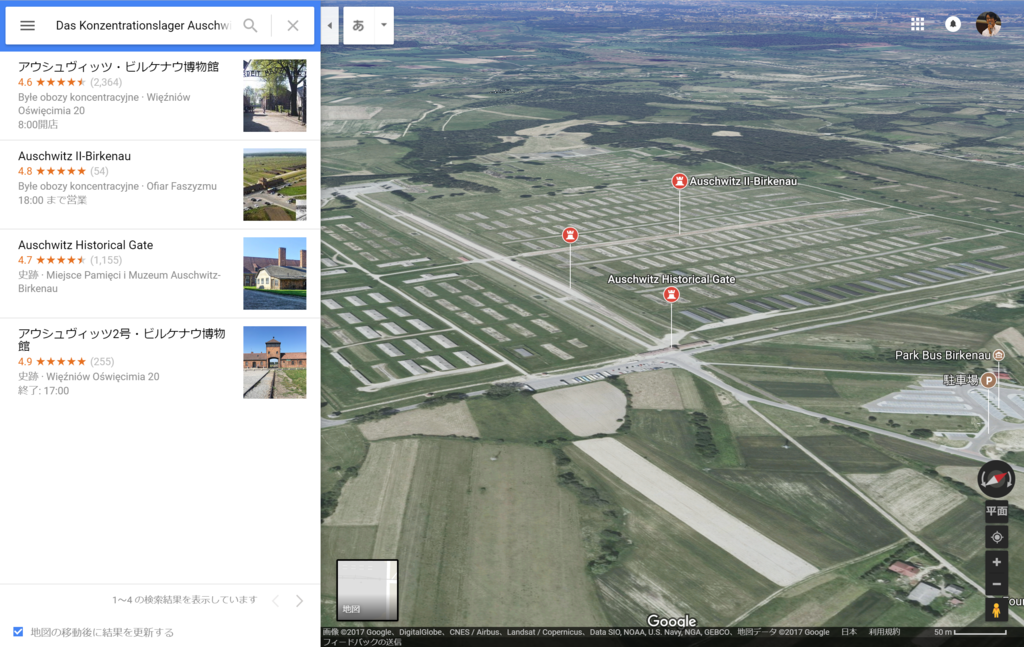Viewport: 1024px width, 647px height.
Task: Open アウシュヴィッツ2号・ビルケナウ博物館 result
Action: pos(160,362)
